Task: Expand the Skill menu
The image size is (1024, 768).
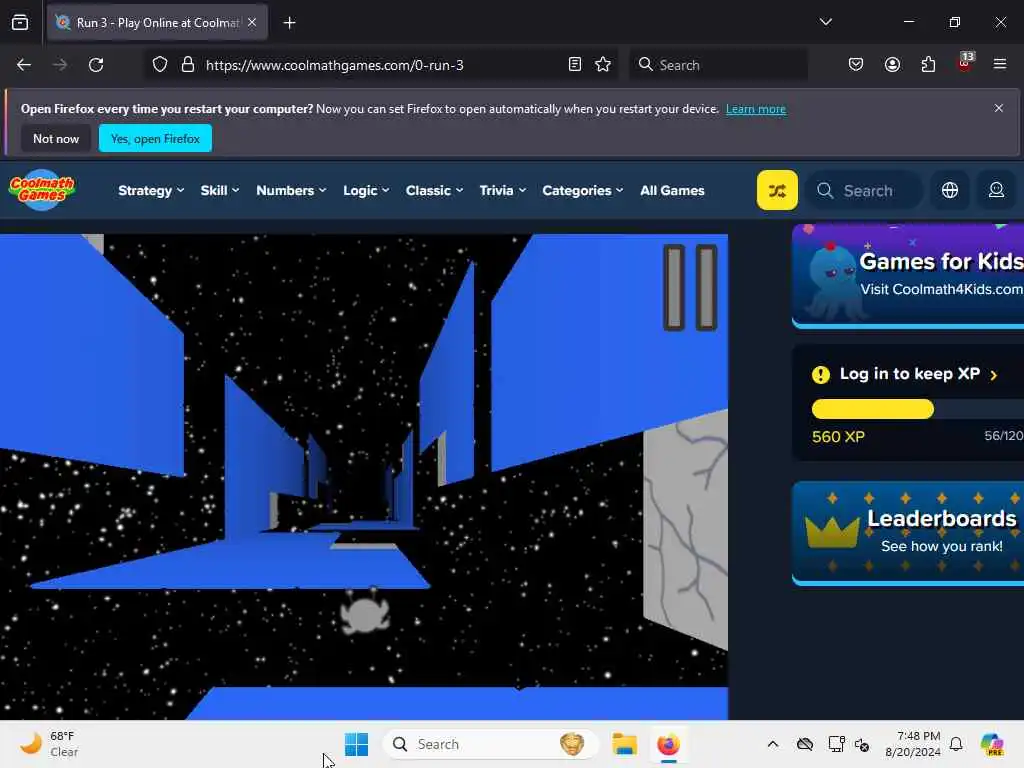Action: point(219,191)
